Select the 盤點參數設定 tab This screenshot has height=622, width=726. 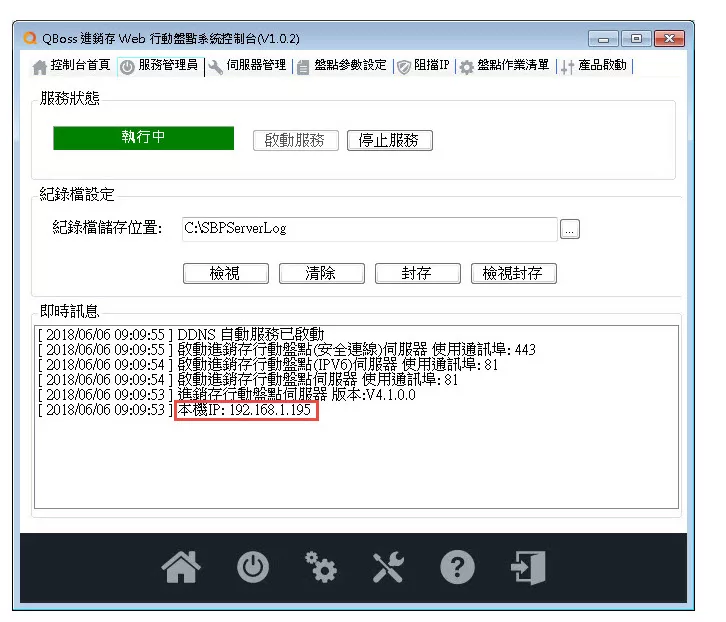tap(342, 66)
